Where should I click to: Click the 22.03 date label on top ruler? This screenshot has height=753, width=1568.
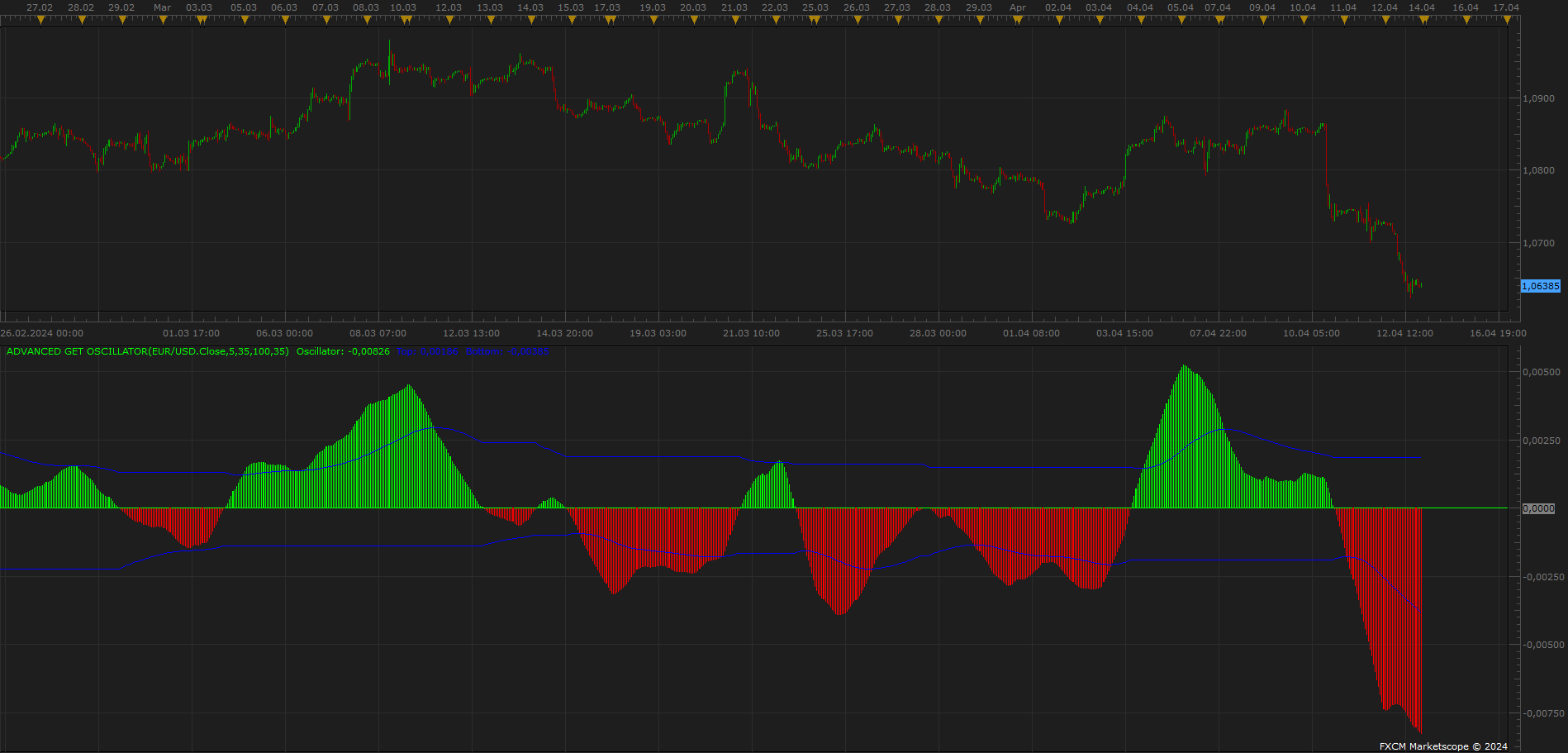pos(775,7)
